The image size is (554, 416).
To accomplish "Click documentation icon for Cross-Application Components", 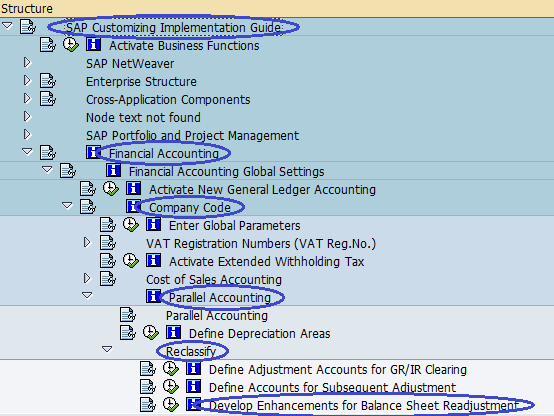I will click(x=48, y=99).
